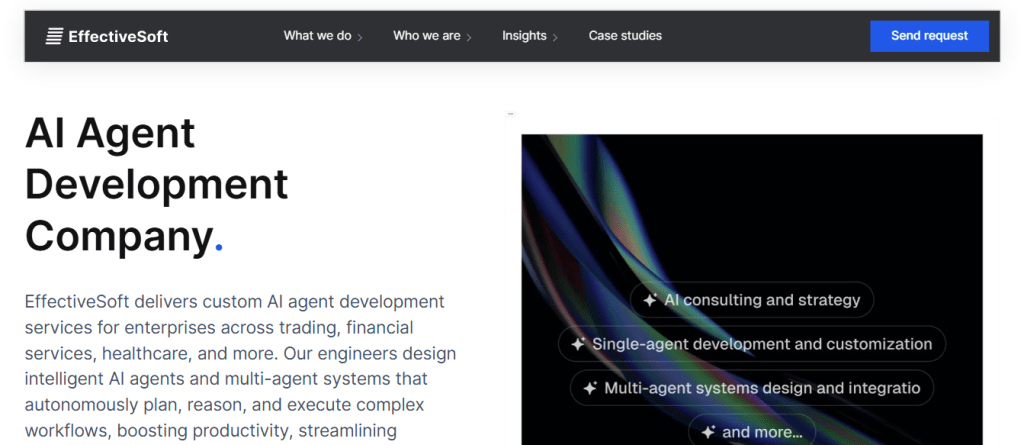
Task: Click the AI Agent Development Company heading
Action: pyautogui.click(x=157, y=184)
